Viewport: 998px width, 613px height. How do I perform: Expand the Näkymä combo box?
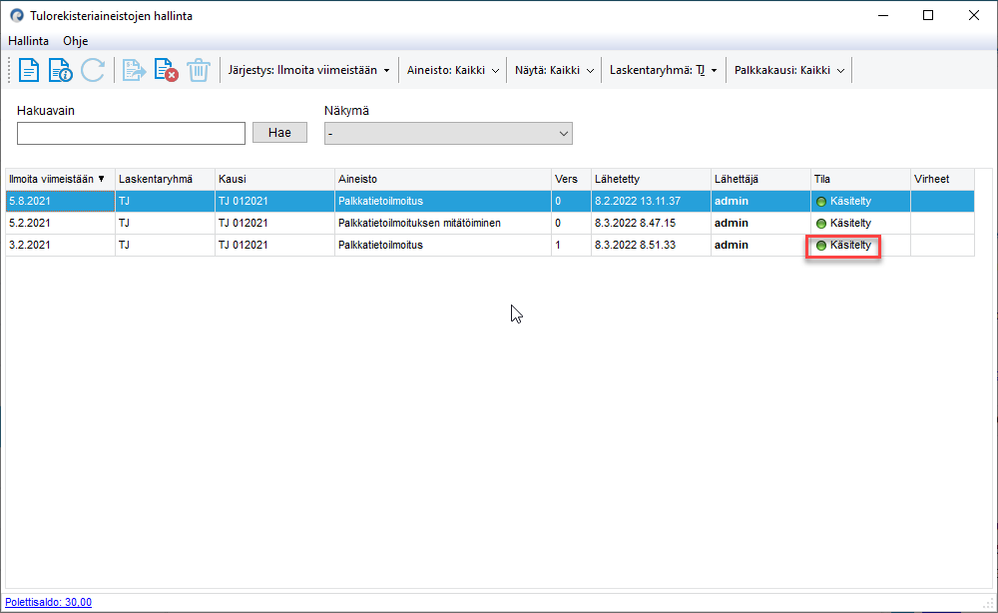[448, 134]
